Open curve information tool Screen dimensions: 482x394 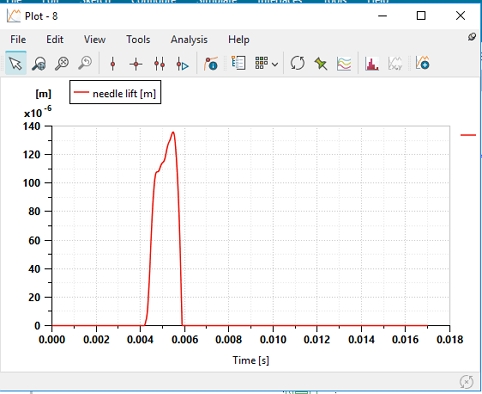pos(211,63)
